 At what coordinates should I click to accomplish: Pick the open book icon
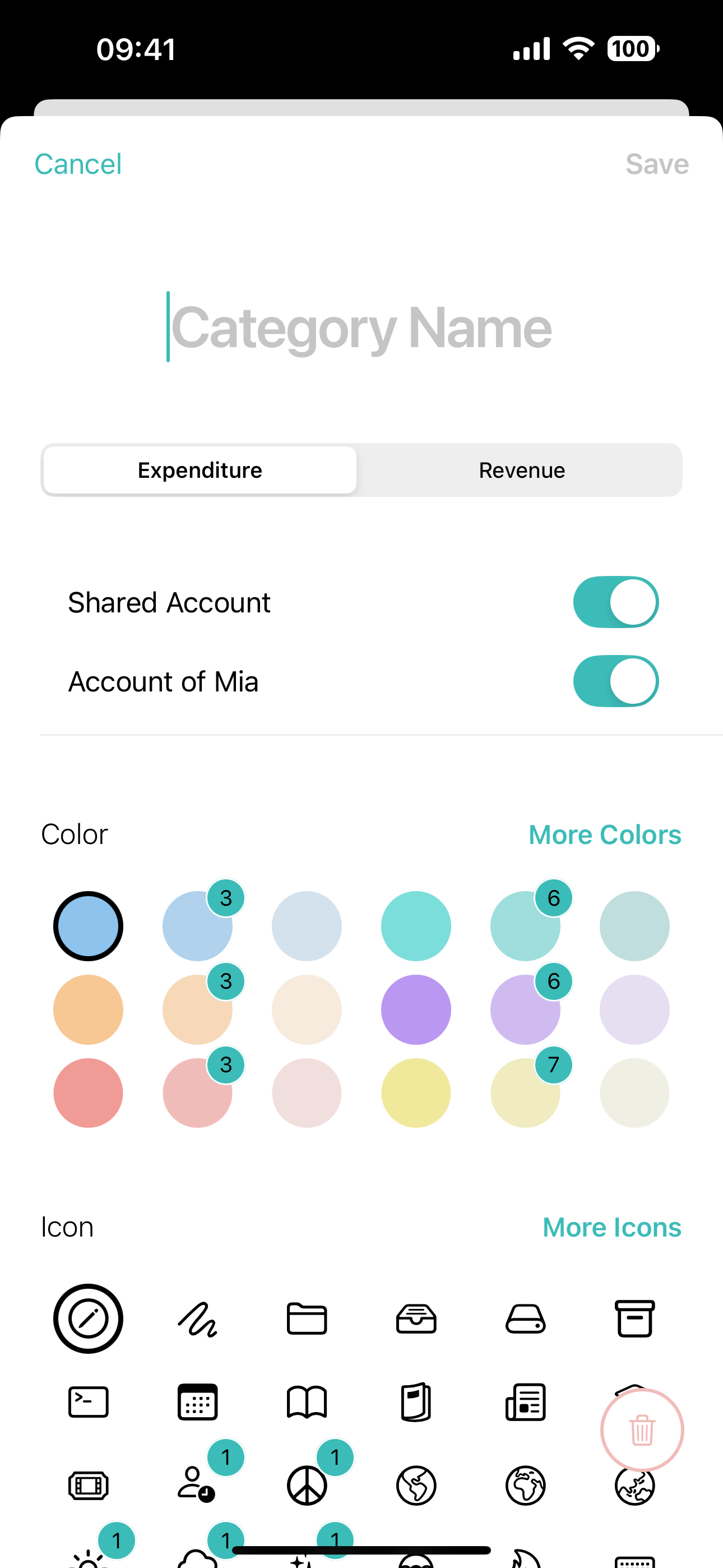coord(307,1403)
